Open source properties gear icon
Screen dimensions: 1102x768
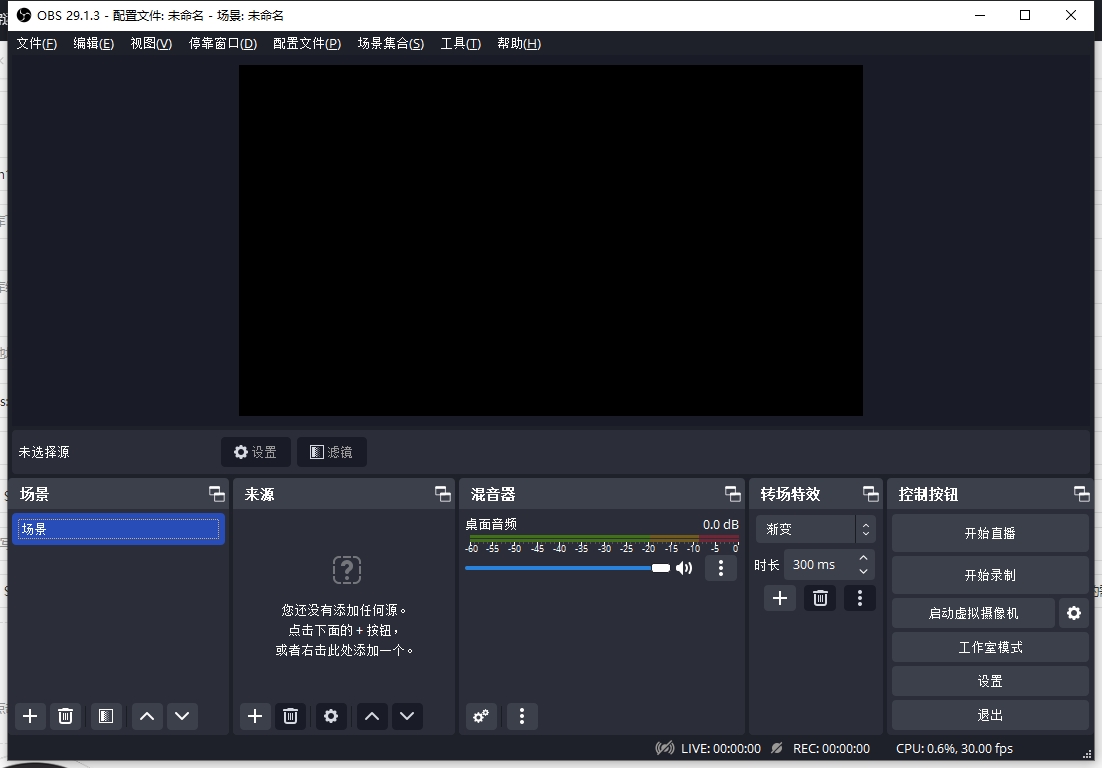[x=331, y=716]
